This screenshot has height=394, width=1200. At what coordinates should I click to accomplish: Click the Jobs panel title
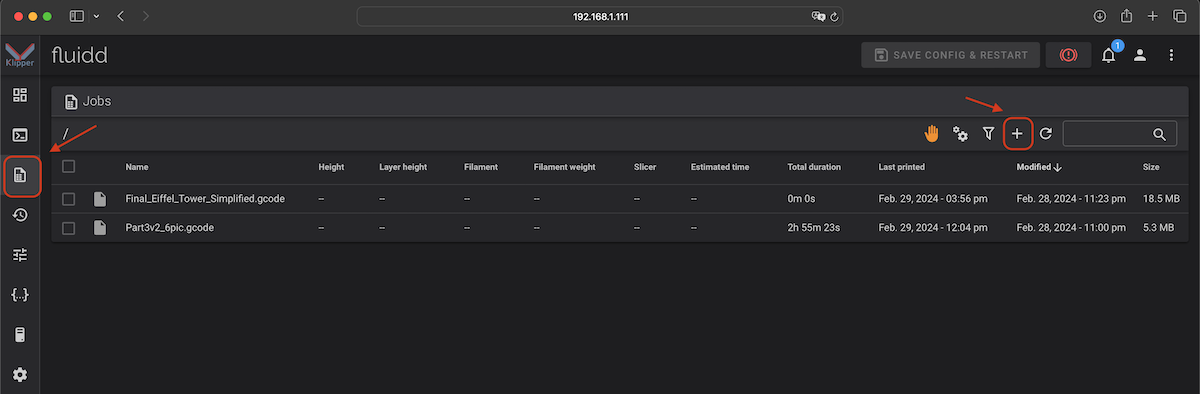coord(97,101)
